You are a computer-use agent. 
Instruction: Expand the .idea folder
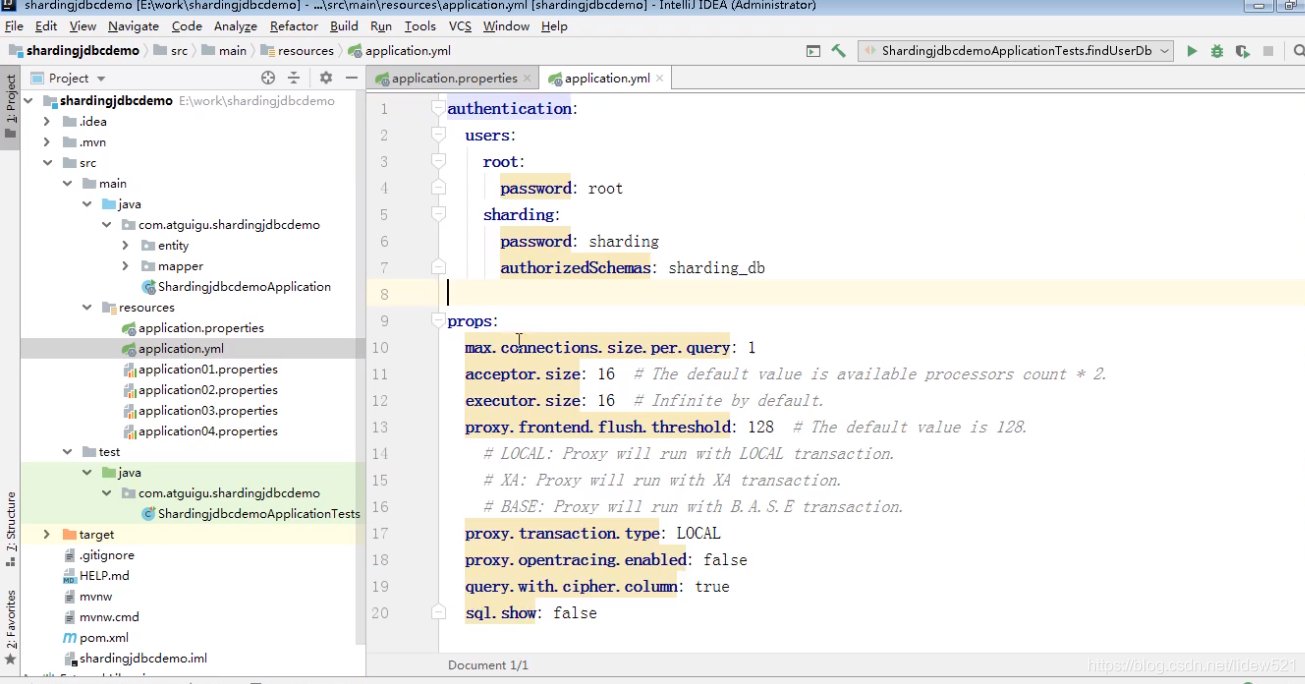pos(47,122)
